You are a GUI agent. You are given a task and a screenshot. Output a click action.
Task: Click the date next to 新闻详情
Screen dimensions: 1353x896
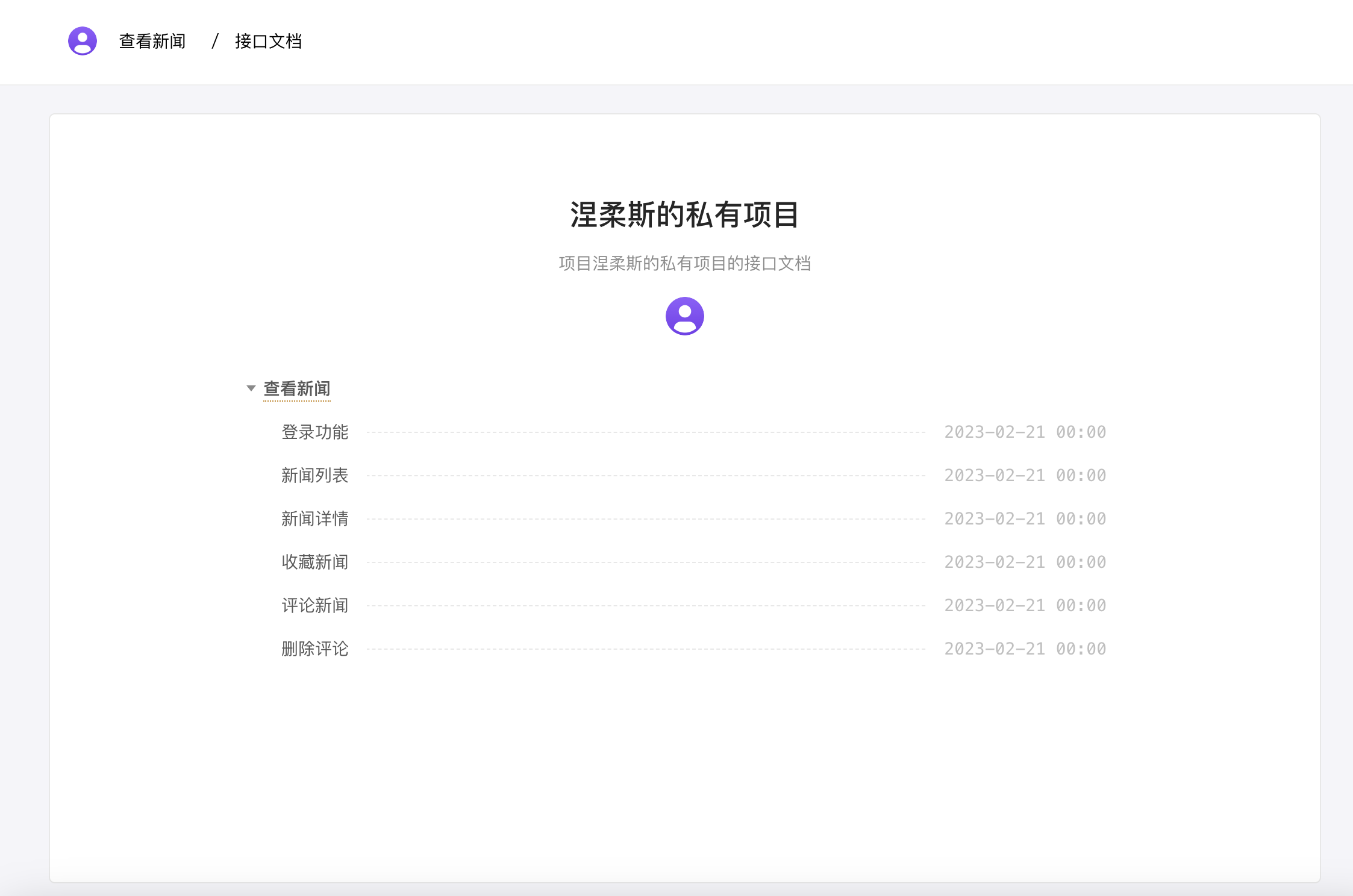point(1025,518)
